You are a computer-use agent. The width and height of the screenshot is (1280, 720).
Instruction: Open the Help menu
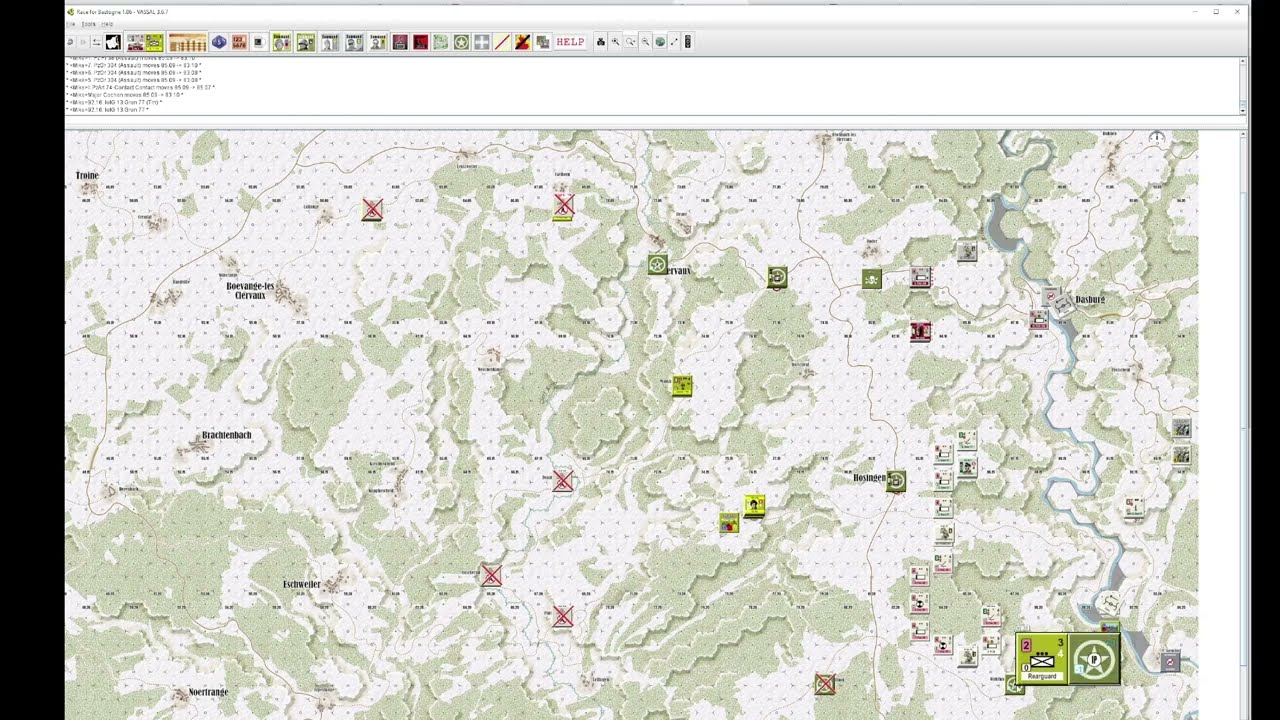coord(107,24)
